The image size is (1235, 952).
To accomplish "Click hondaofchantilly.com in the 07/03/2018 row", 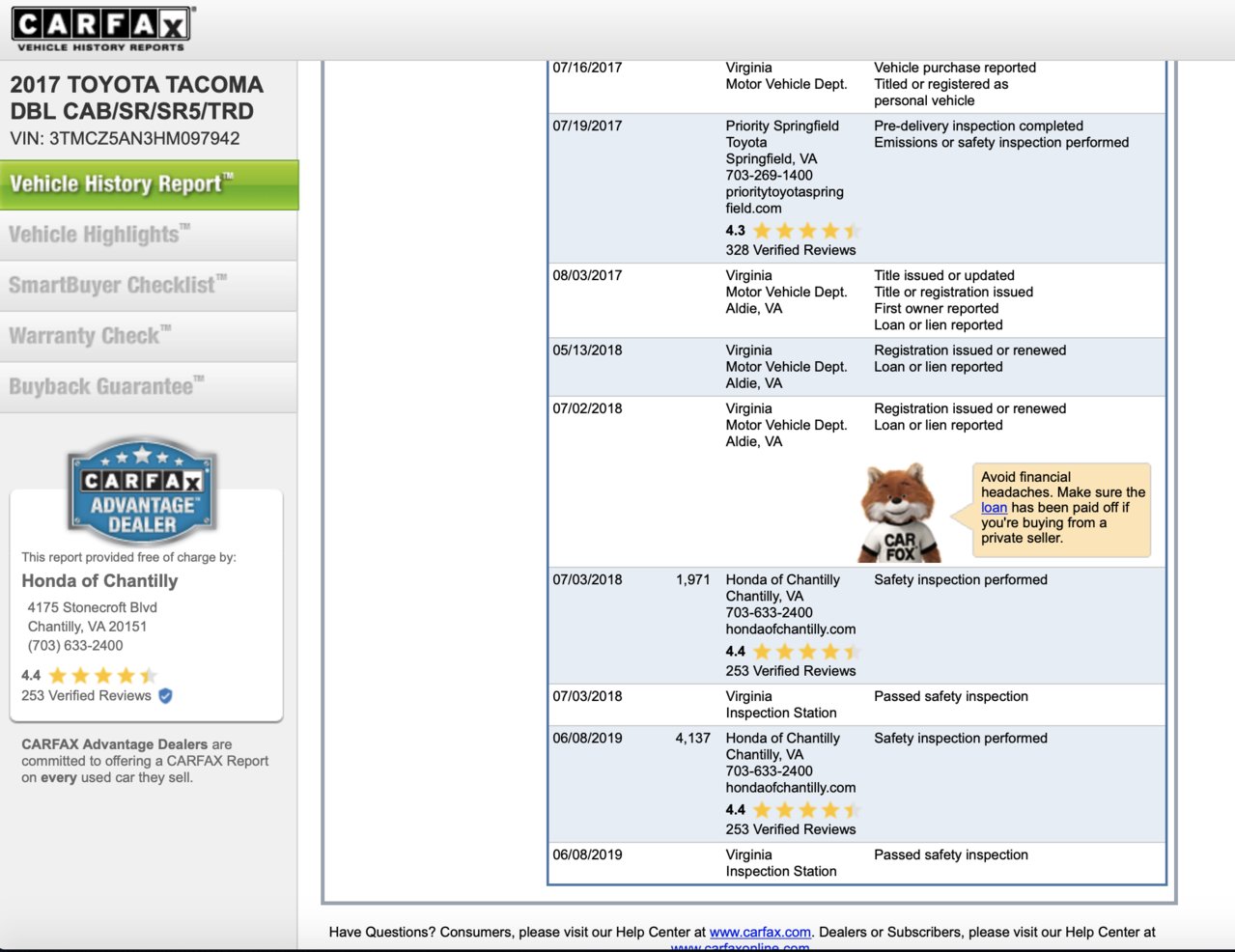I will click(791, 630).
